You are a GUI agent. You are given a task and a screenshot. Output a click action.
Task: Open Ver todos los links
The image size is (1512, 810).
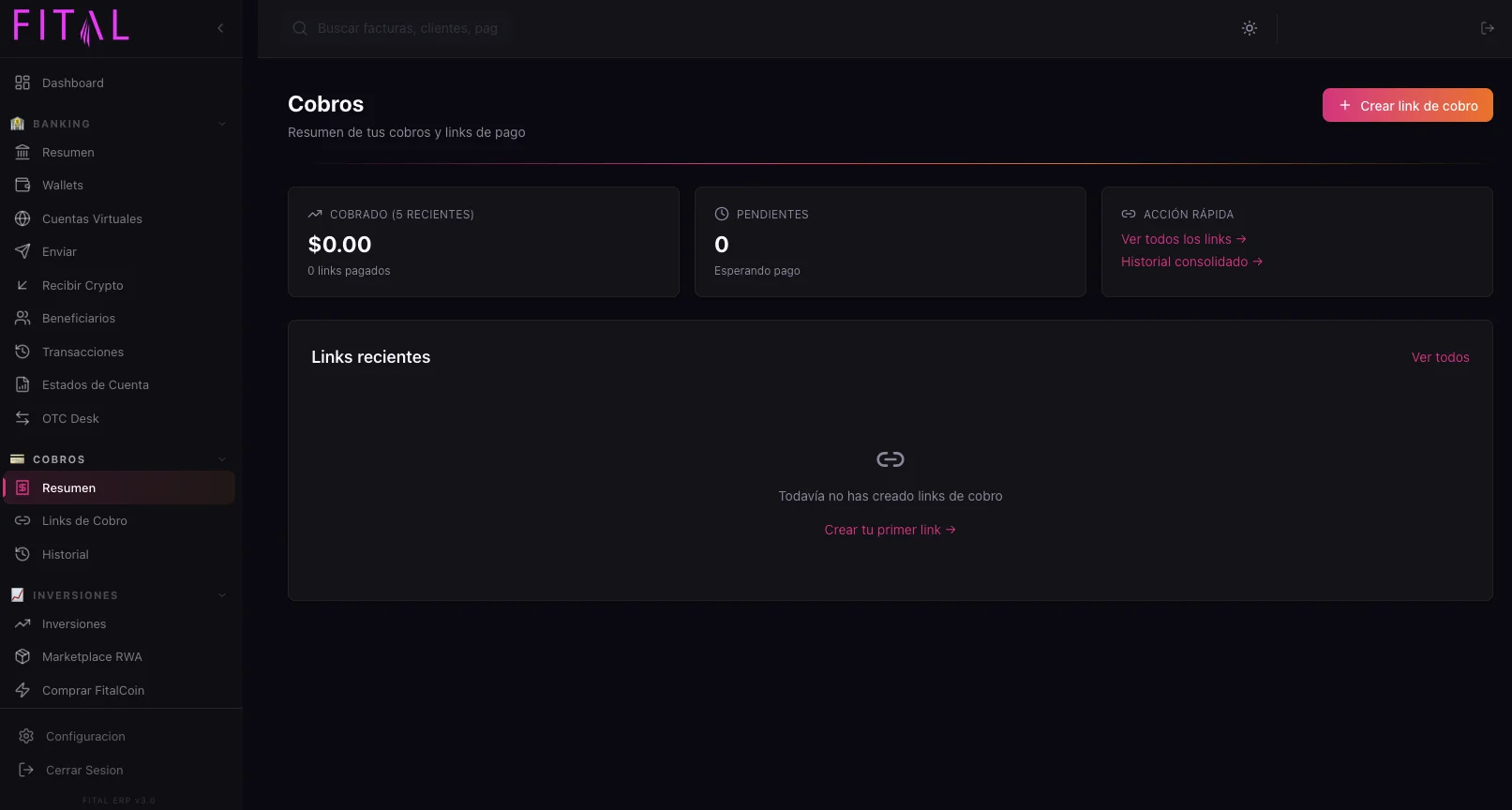1183,239
